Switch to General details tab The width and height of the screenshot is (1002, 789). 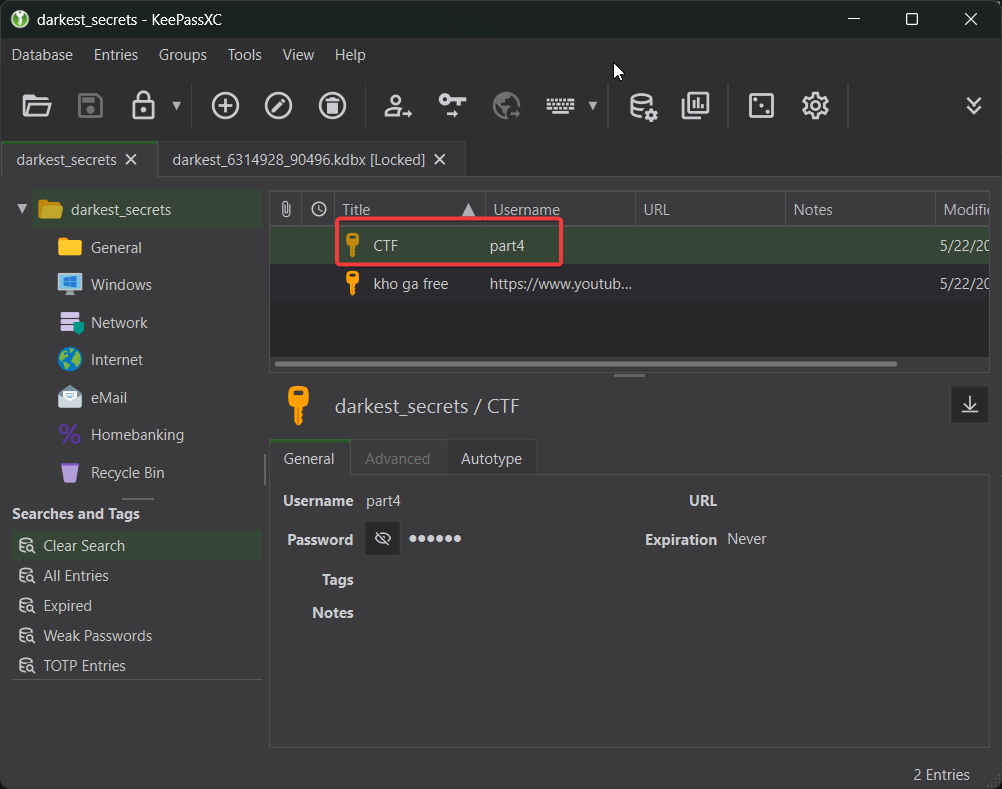309,459
